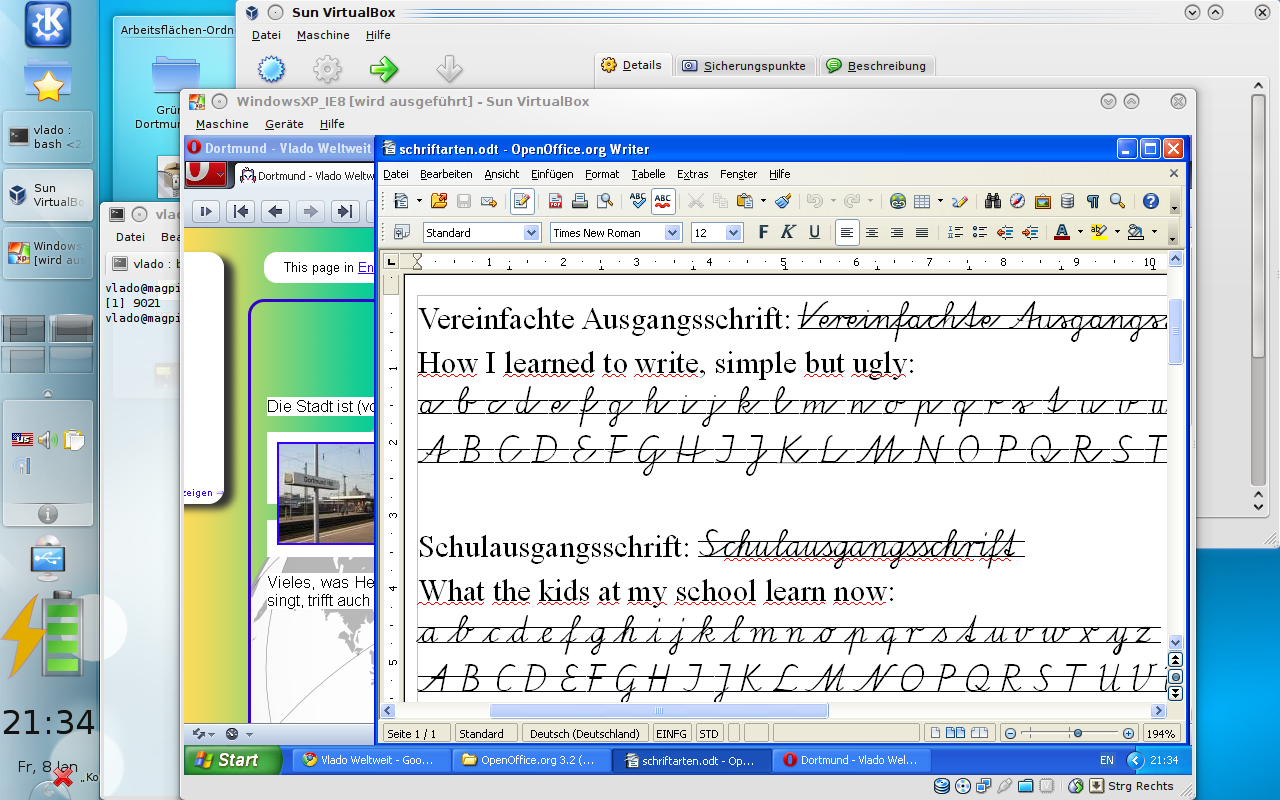Switch to OpenOffice.org 3.2 folder taskbar button
1280x800 pixels.
tap(531, 760)
